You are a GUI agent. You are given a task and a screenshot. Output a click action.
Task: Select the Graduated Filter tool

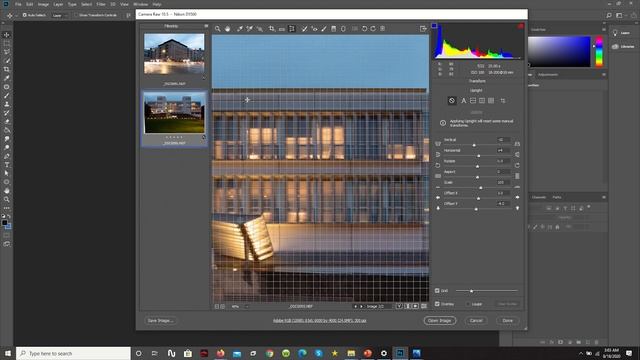click(333, 29)
